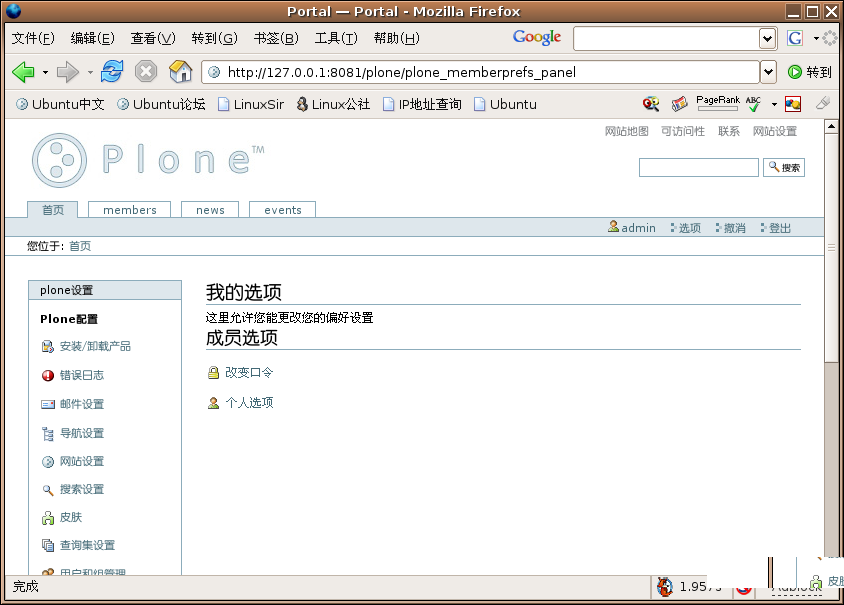The height and width of the screenshot is (605, 844).
Task: Click the Google logo in the toolbar
Action: 537,37
